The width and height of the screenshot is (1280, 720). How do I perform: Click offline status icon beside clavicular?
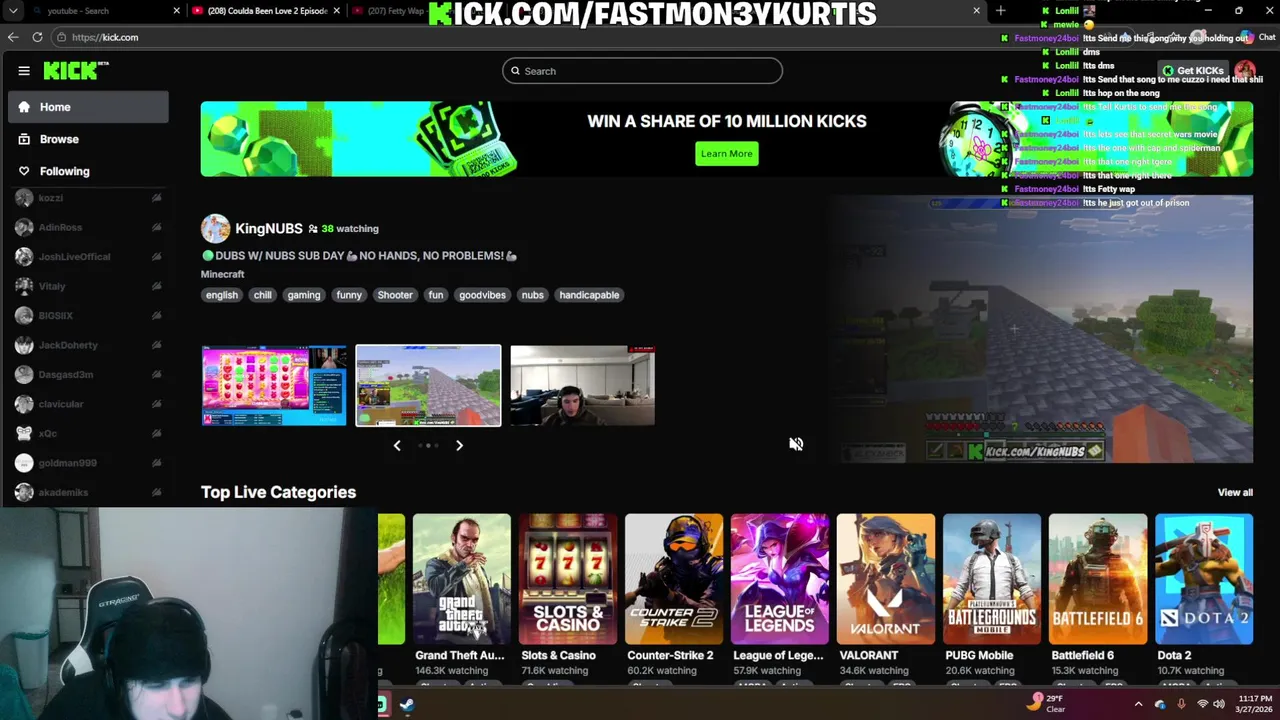point(157,404)
